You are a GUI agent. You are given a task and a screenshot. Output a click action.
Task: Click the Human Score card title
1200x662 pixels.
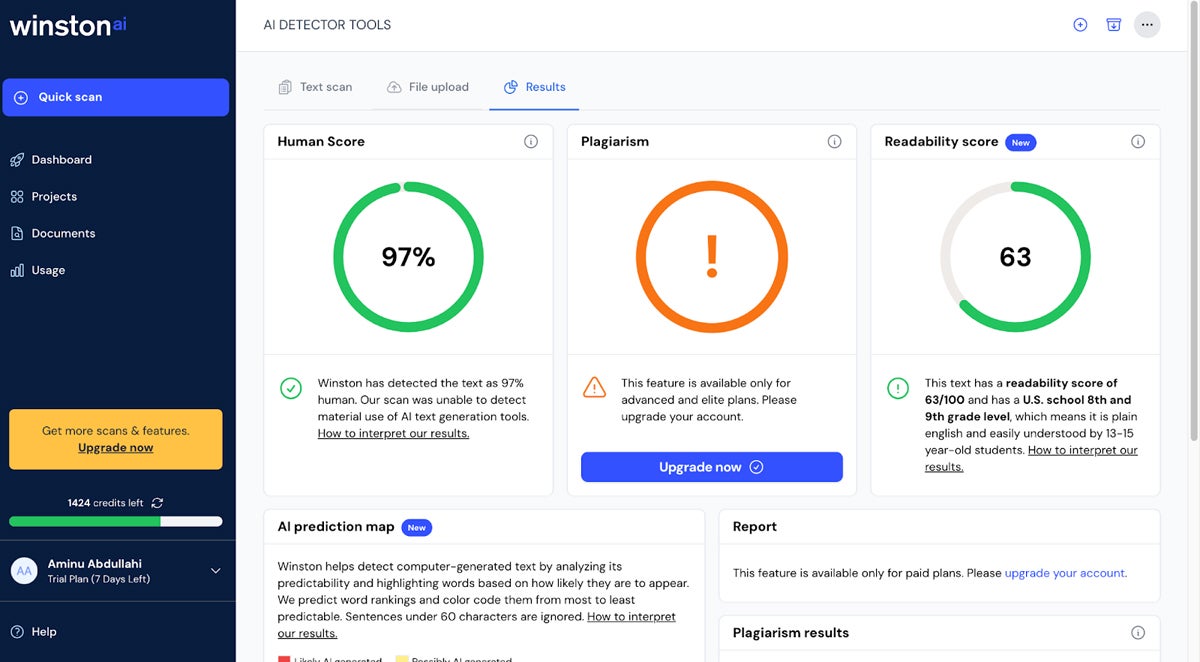click(321, 142)
